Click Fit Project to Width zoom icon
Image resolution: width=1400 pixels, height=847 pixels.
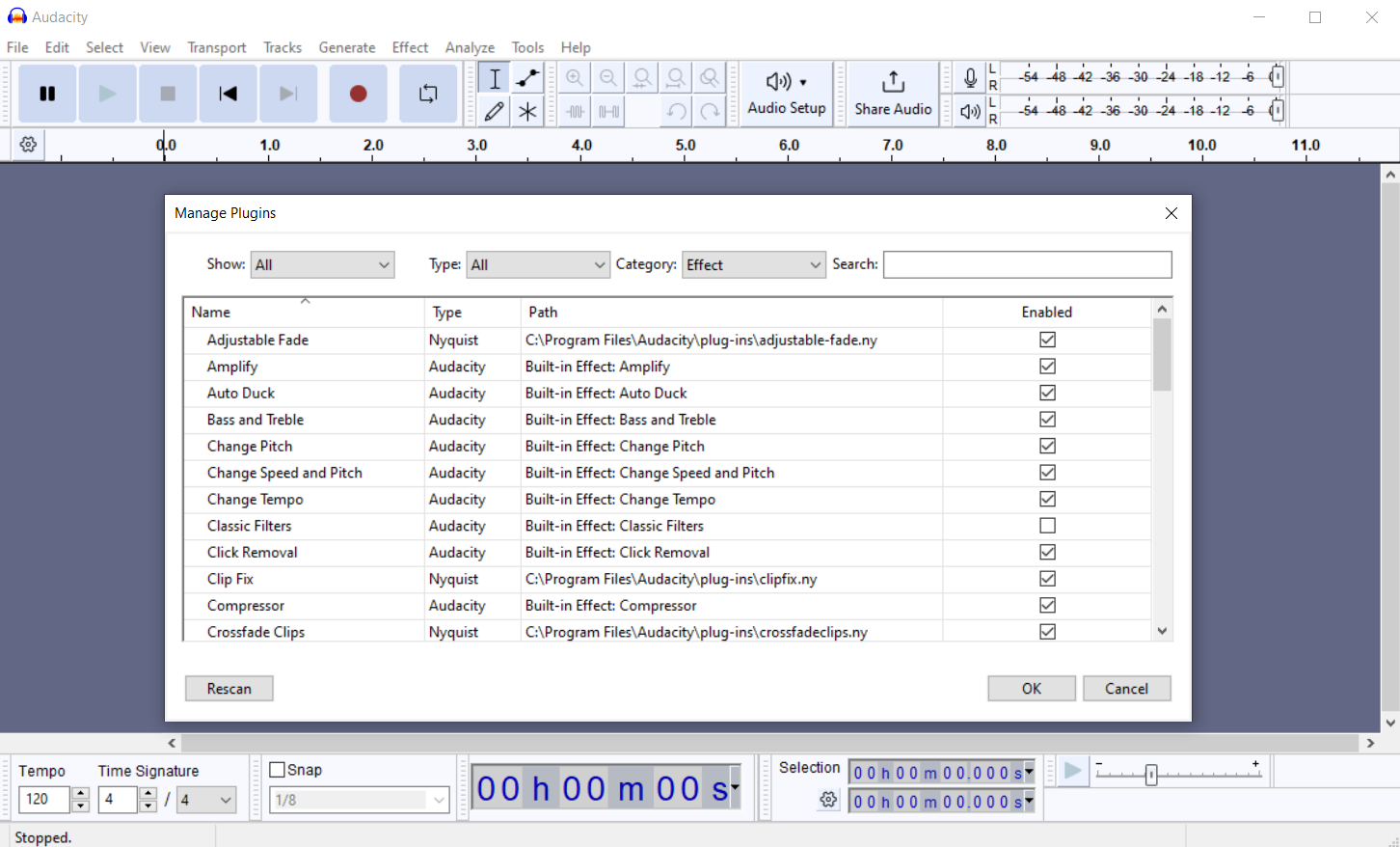(x=676, y=78)
